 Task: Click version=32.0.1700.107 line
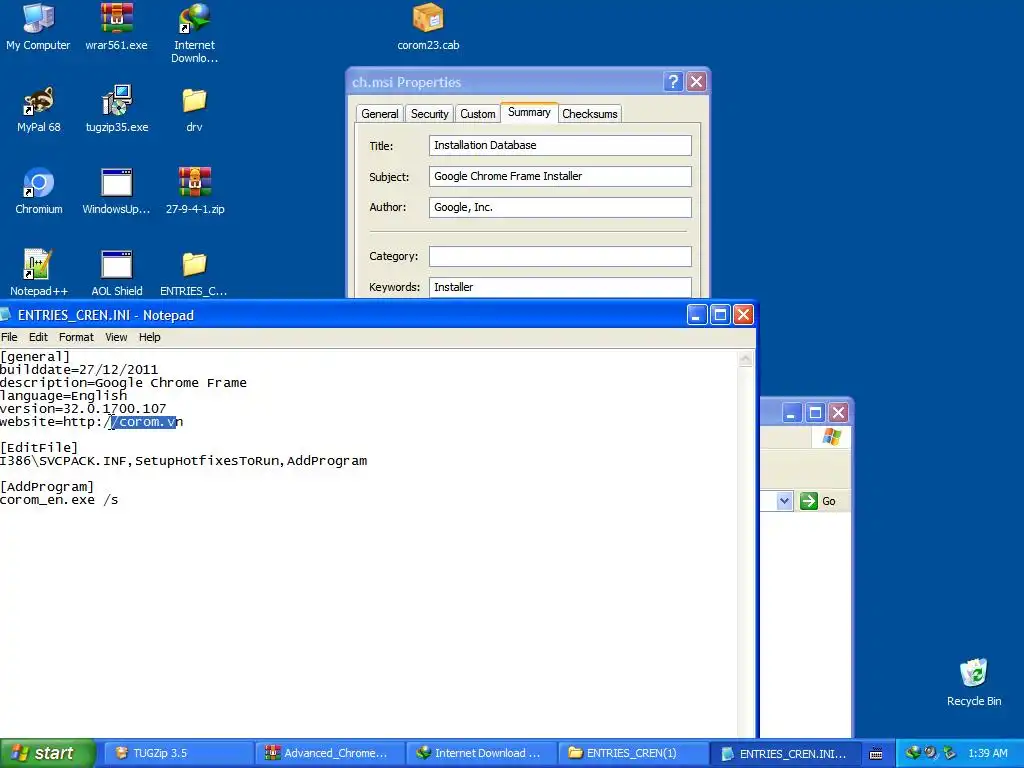83,409
